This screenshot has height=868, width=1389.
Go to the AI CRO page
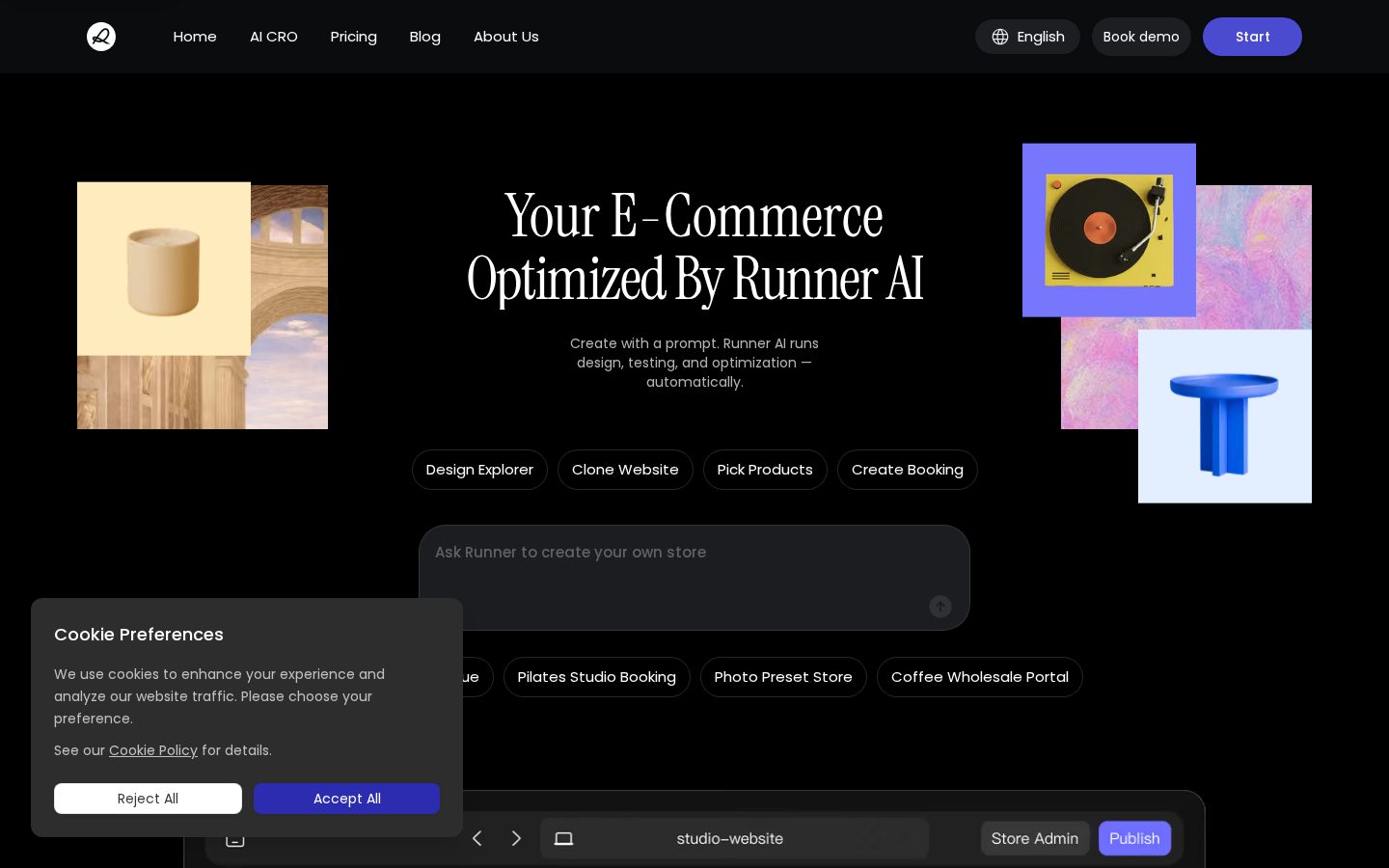pos(274,37)
